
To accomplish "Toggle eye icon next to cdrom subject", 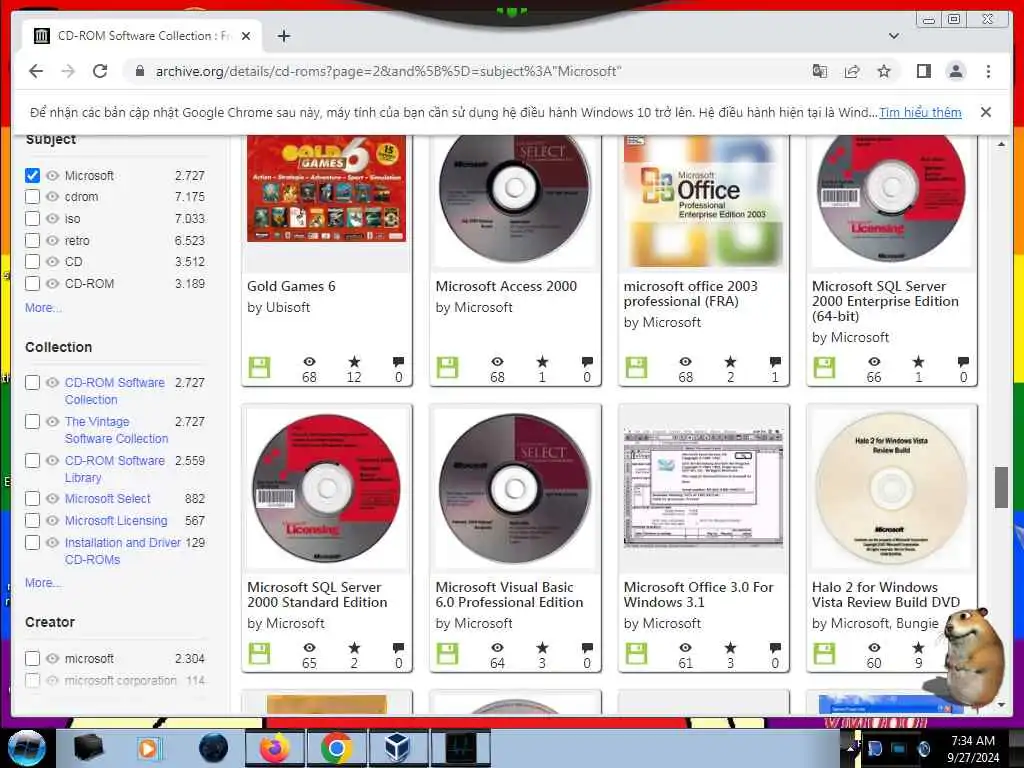I will click(x=52, y=197).
